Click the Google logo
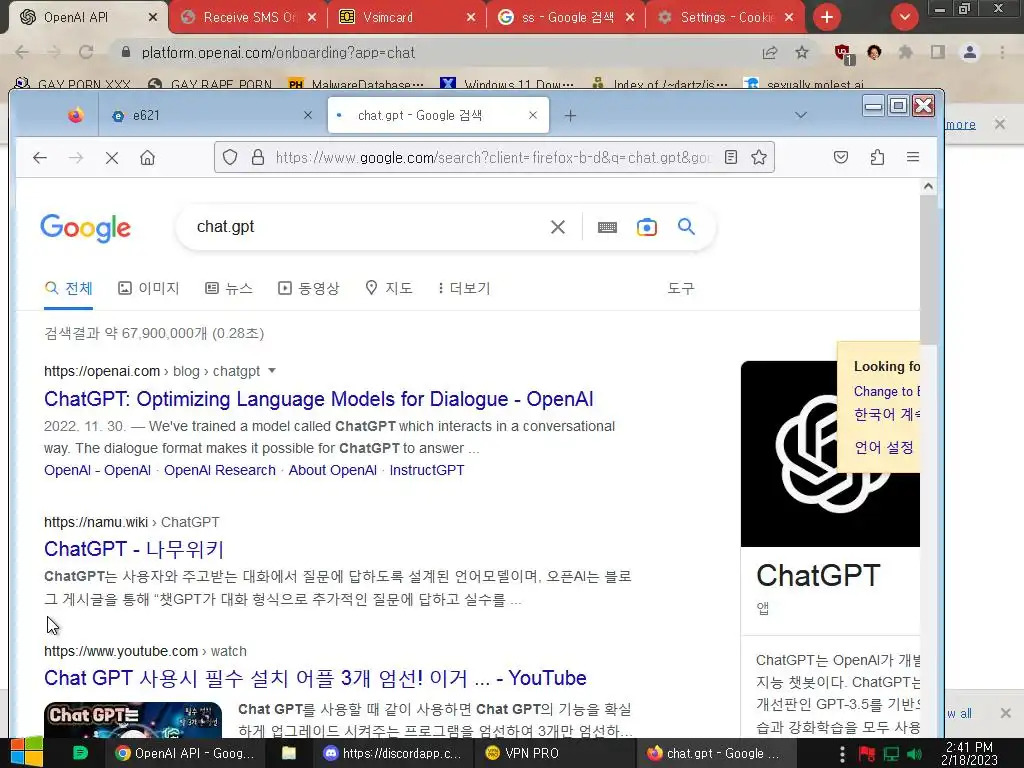1024x768 pixels. coord(86,228)
